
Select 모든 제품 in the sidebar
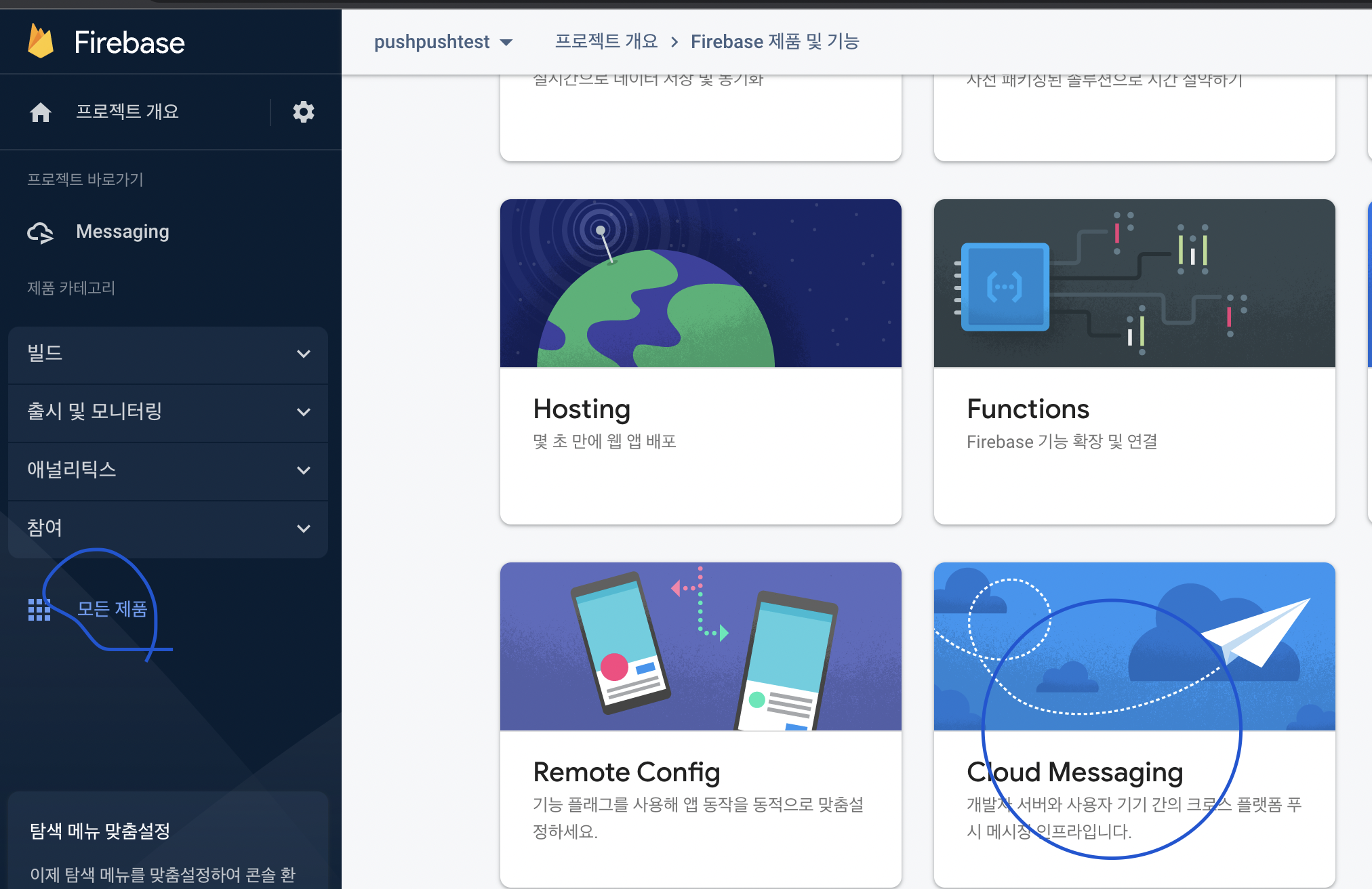coord(112,609)
